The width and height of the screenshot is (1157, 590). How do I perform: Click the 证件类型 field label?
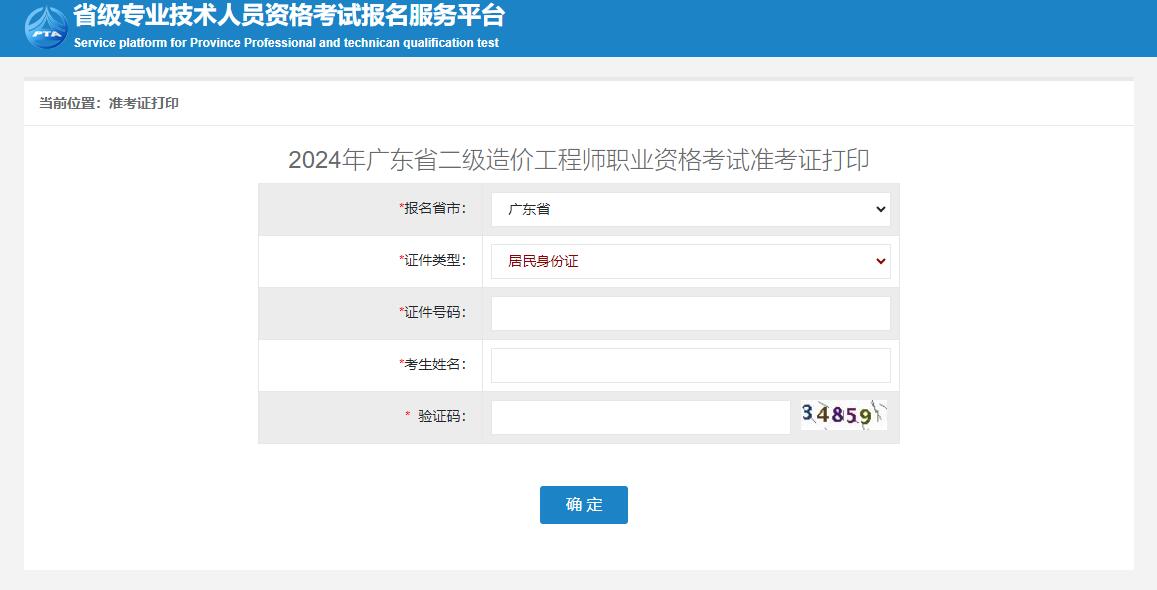click(433, 260)
